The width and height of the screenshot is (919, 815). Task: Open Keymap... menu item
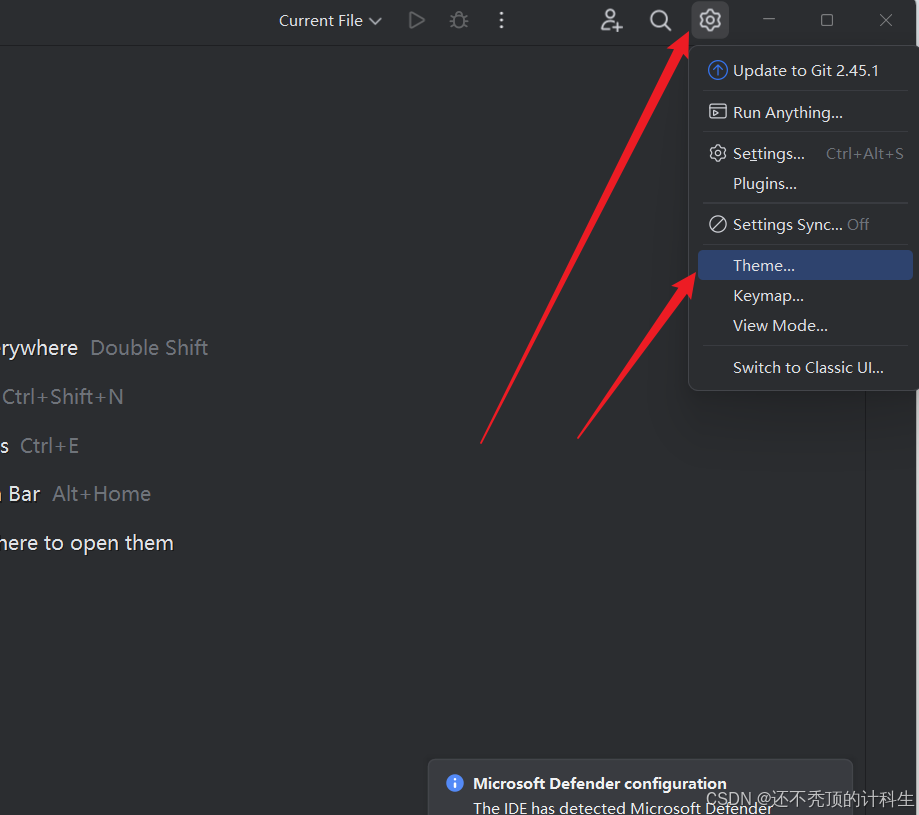coord(805,296)
